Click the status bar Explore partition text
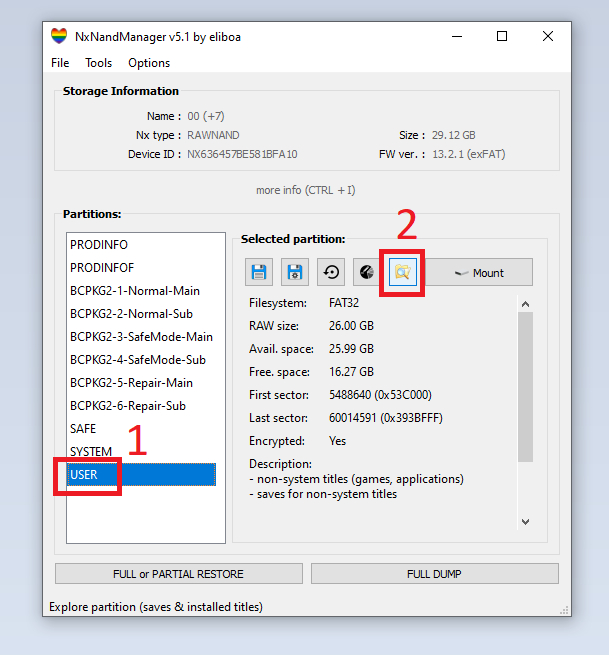The height and width of the screenshot is (655, 609). click(x=156, y=607)
